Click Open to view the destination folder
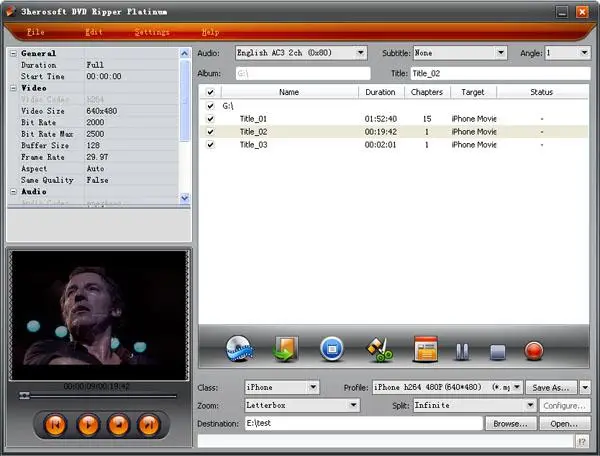This screenshot has width=600, height=456. (x=564, y=423)
